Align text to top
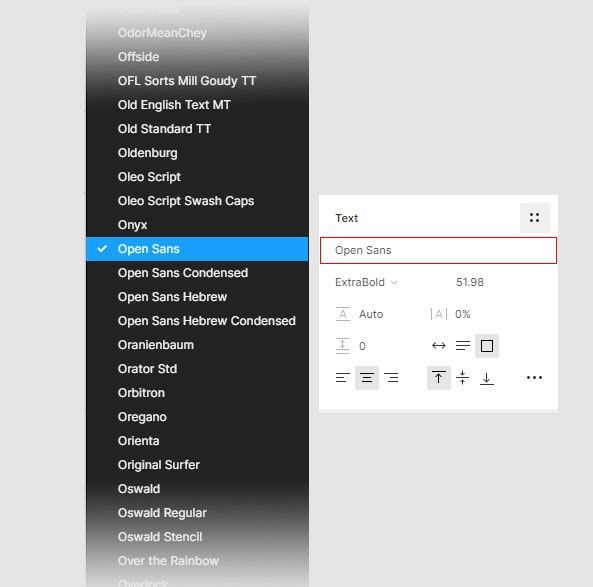Viewport: 593px width, 587px height. [x=439, y=377]
